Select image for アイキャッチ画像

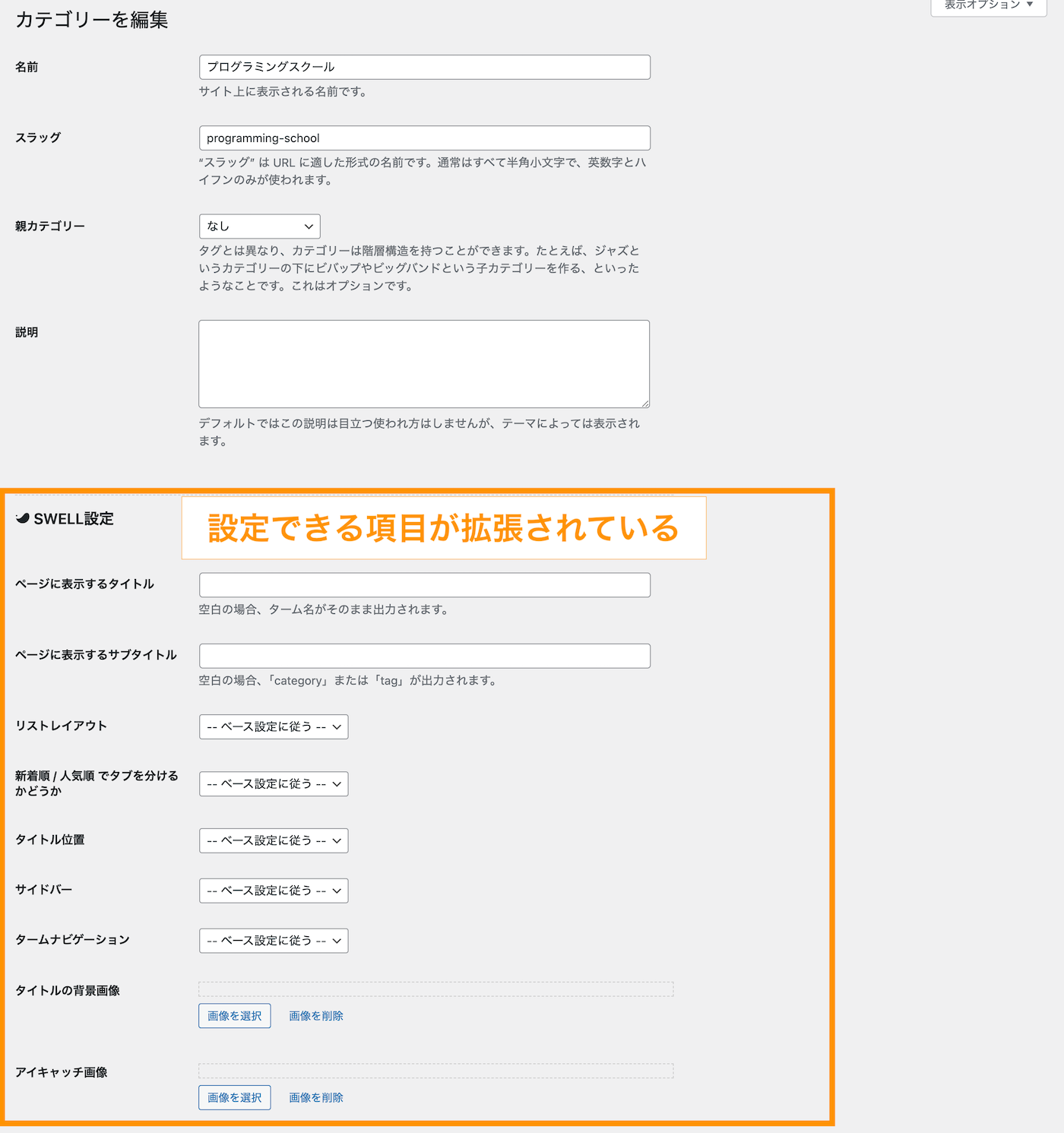[235, 1097]
